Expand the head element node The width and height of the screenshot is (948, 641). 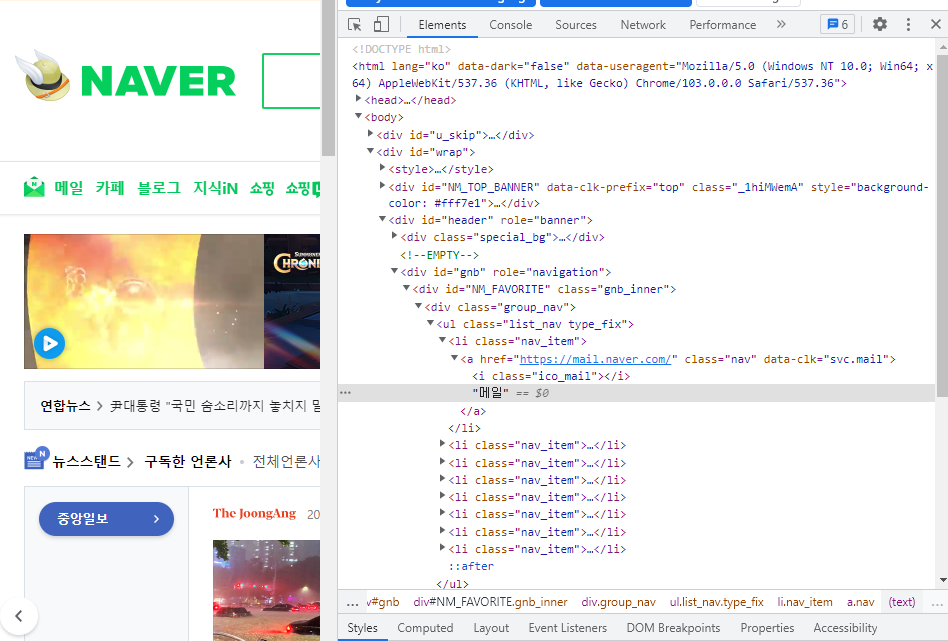pyautogui.click(x=358, y=99)
